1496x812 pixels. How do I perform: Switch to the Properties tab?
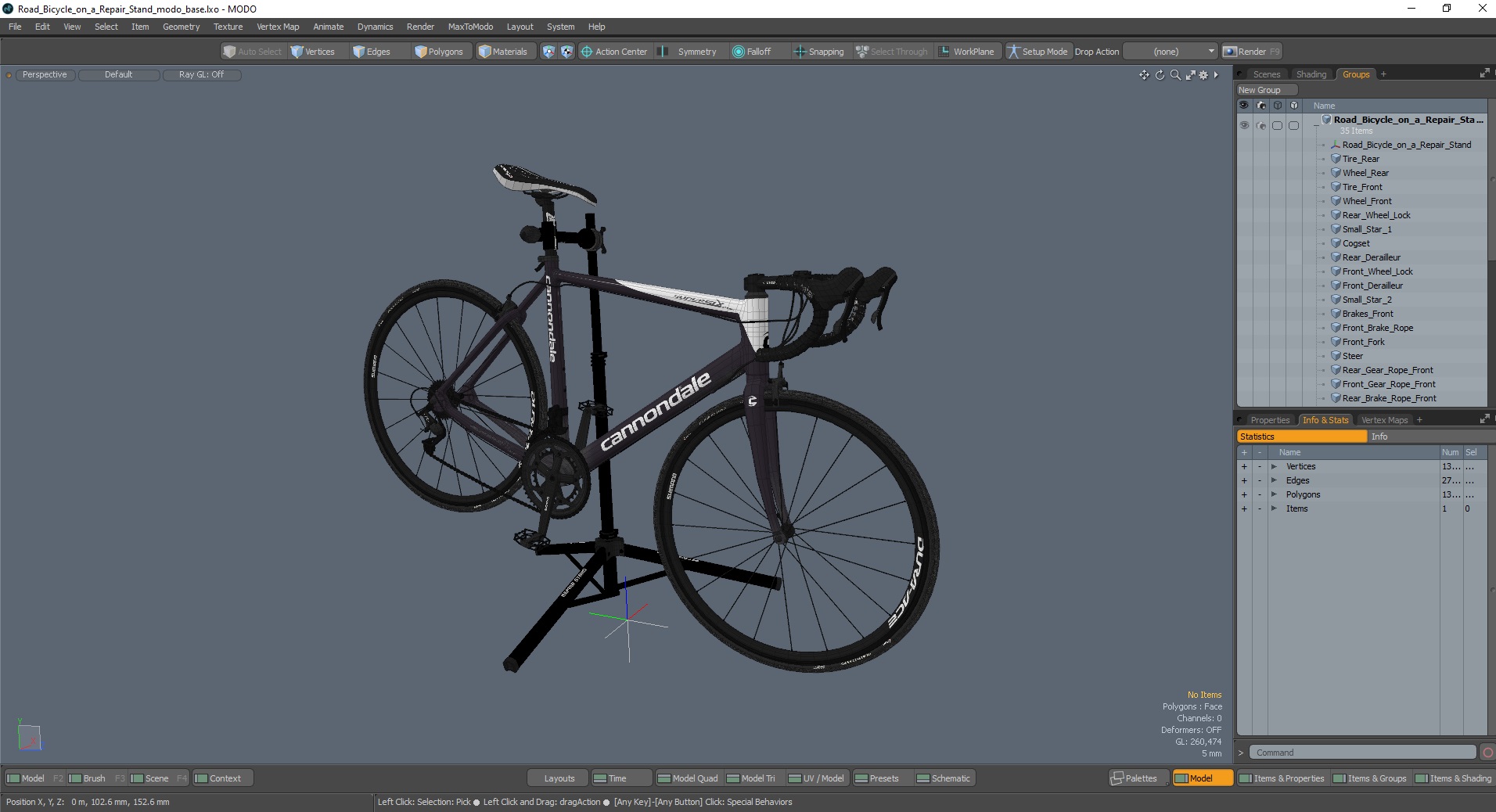pyautogui.click(x=1269, y=420)
